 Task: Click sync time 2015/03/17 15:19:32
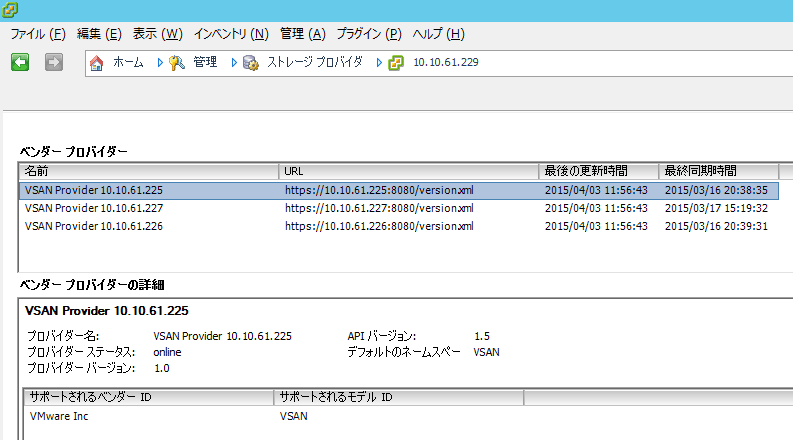point(716,208)
